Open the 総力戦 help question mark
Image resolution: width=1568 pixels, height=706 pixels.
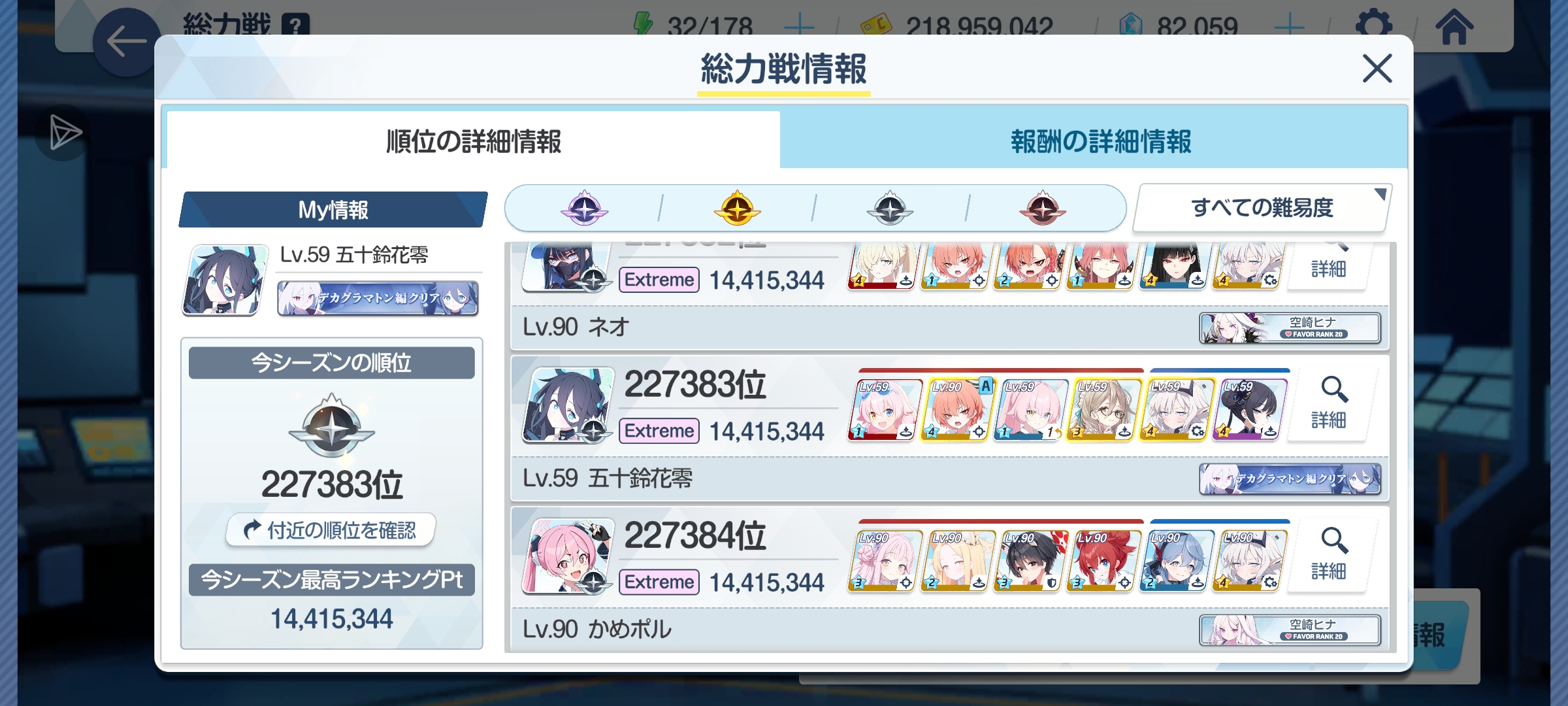pos(295,26)
